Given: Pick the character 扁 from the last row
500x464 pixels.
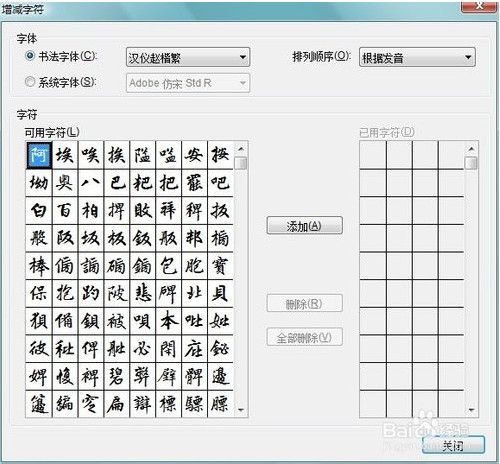Looking at the screenshot, I should point(117,404).
